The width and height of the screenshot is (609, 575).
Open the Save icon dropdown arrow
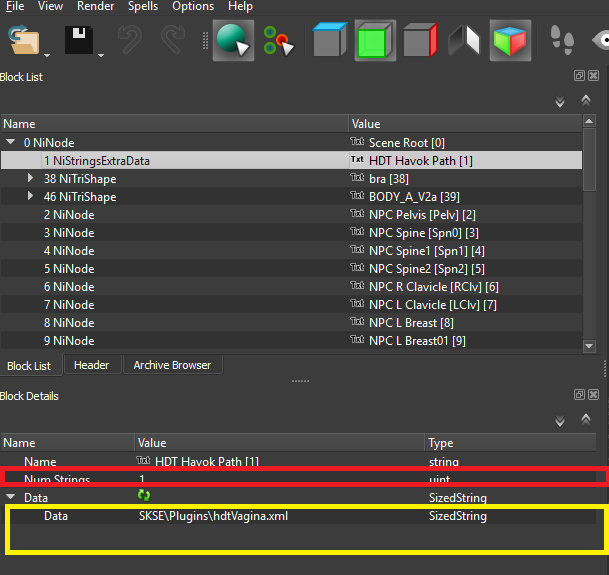101,56
